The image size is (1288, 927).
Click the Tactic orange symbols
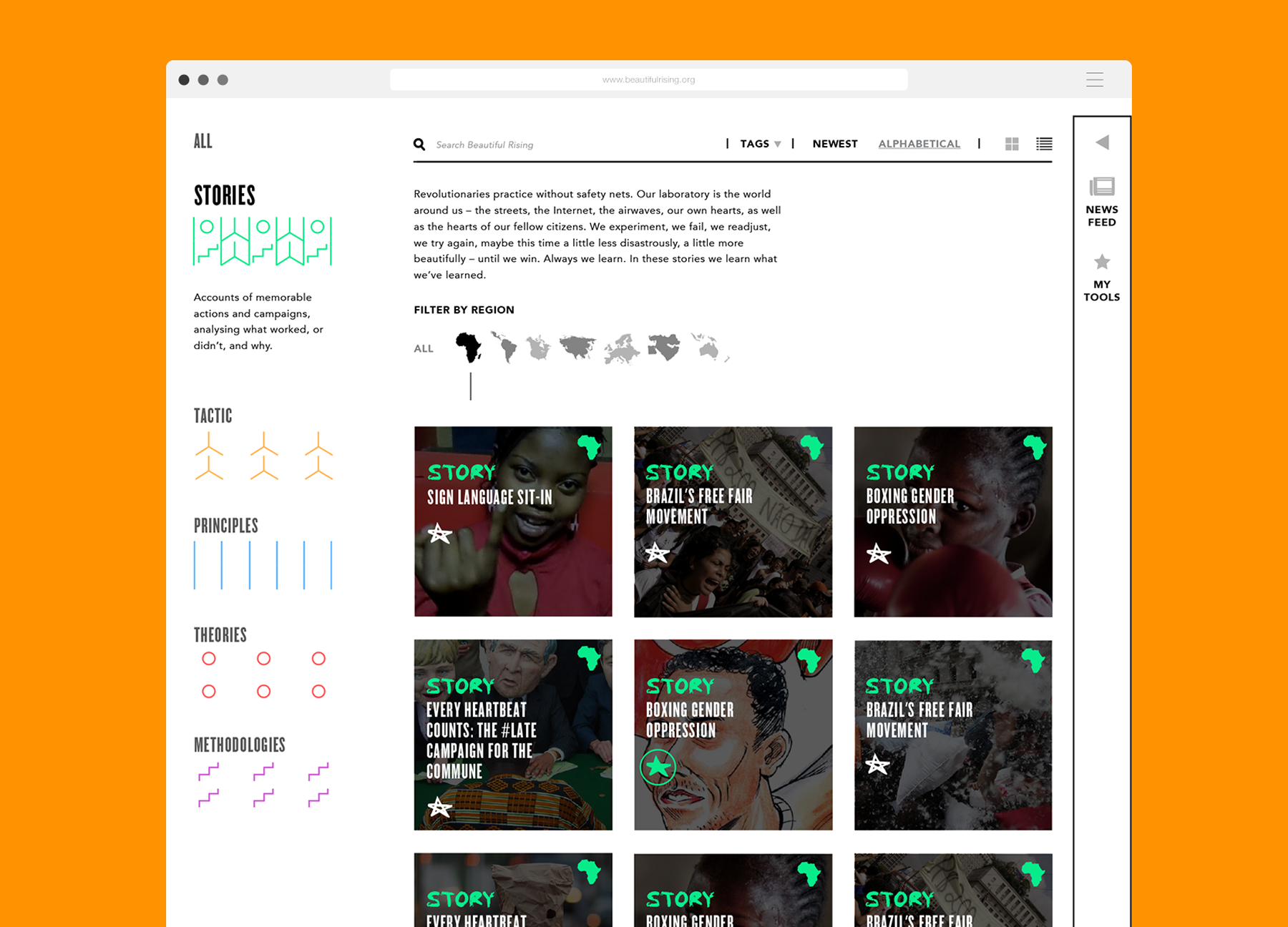coord(263,456)
